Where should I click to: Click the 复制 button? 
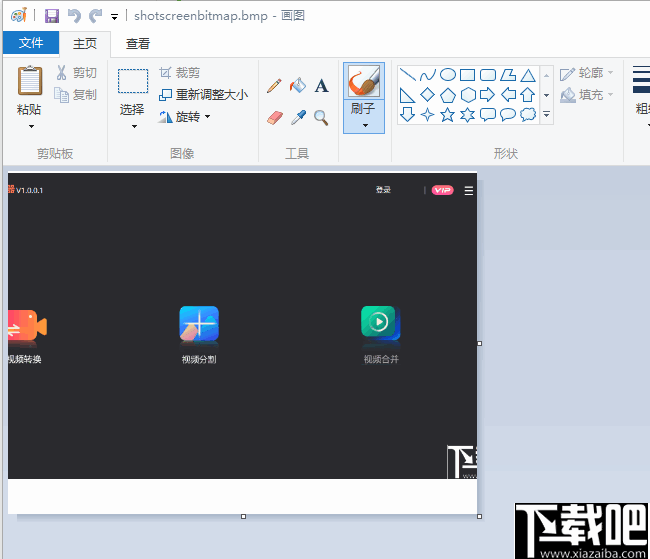point(75,95)
